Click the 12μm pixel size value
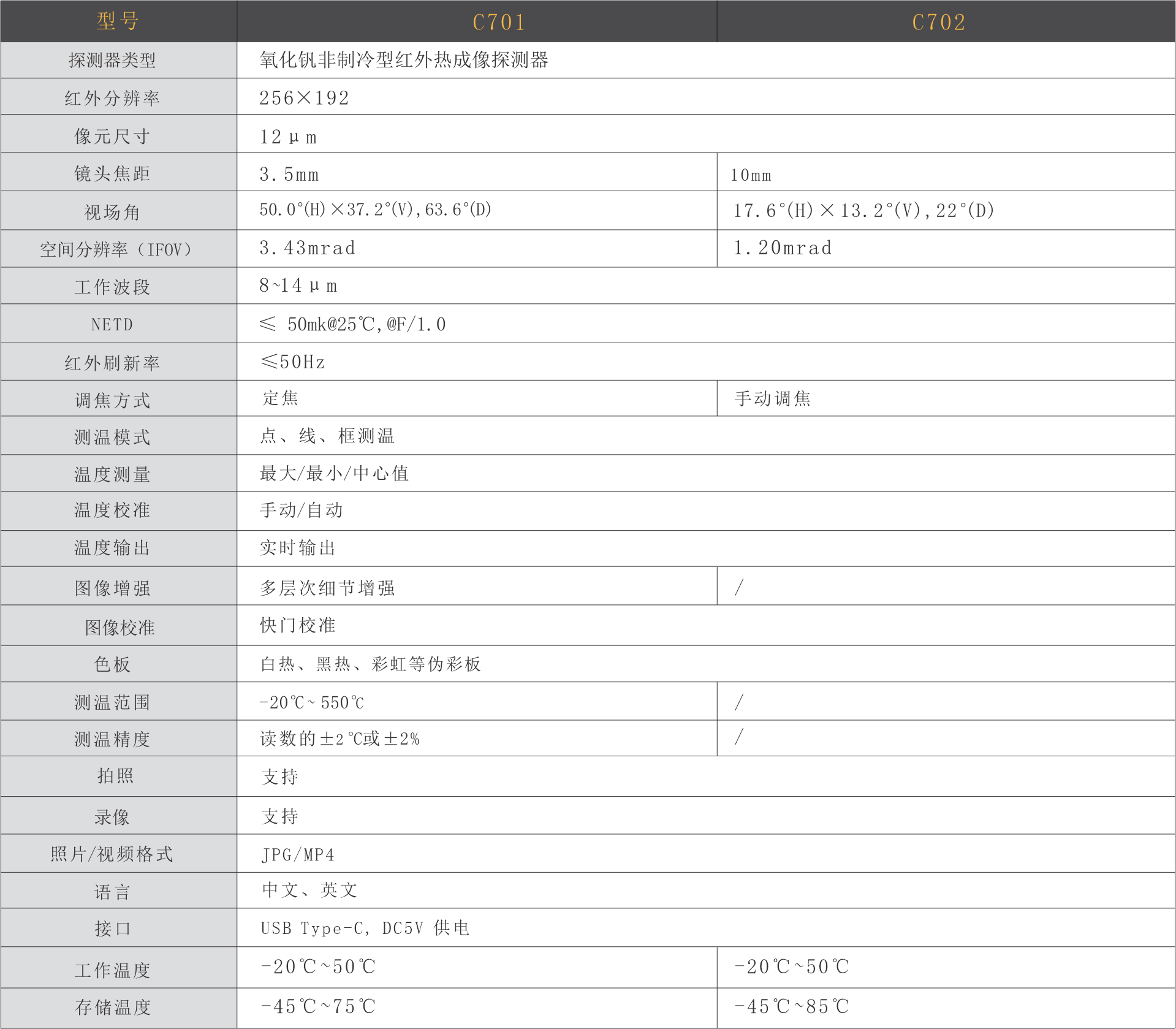Screen dimensions: 1176x1029 [288, 137]
